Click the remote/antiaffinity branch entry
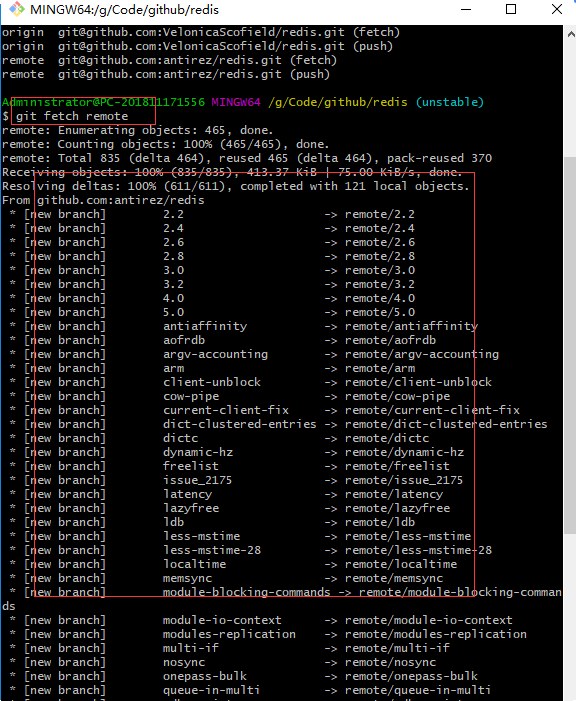 [x=411, y=326]
